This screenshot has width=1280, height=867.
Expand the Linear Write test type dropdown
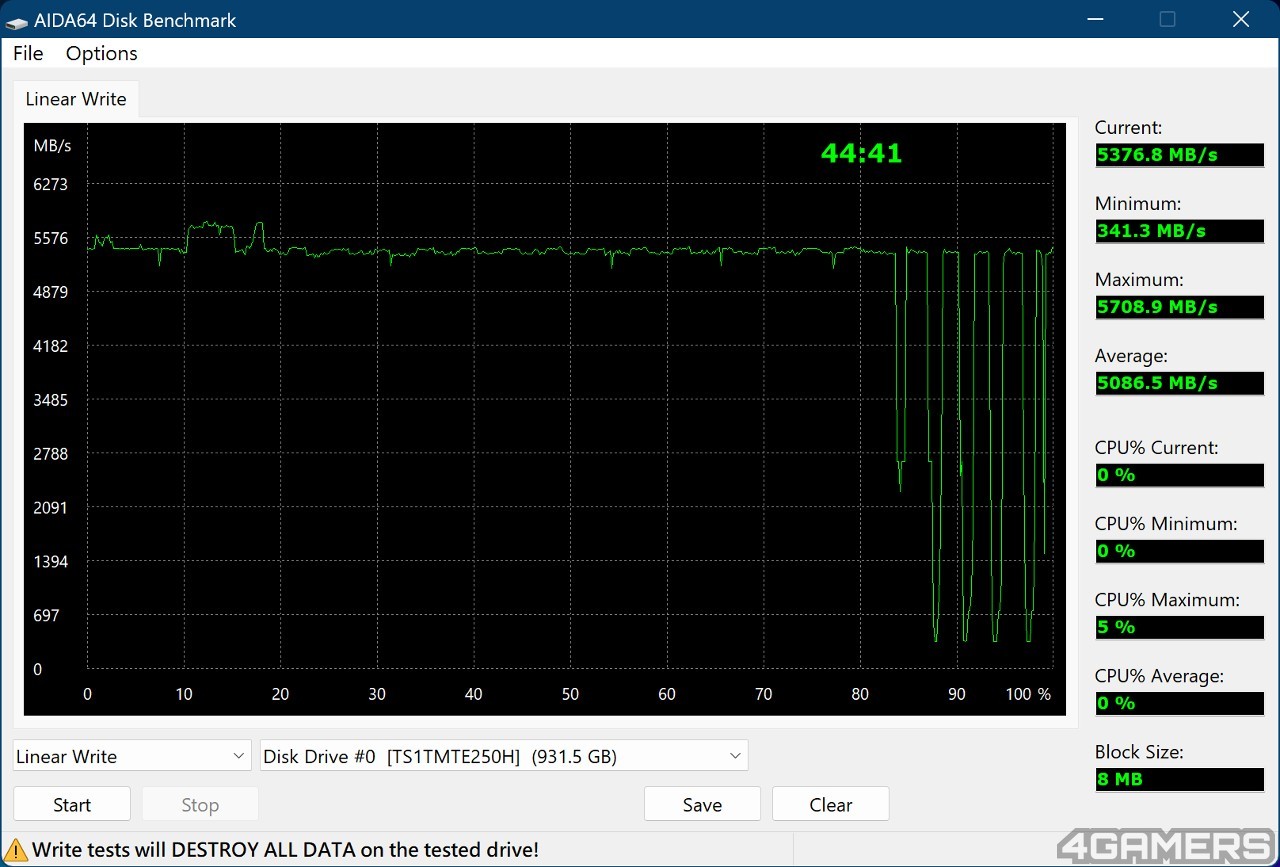pyautogui.click(x=131, y=756)
